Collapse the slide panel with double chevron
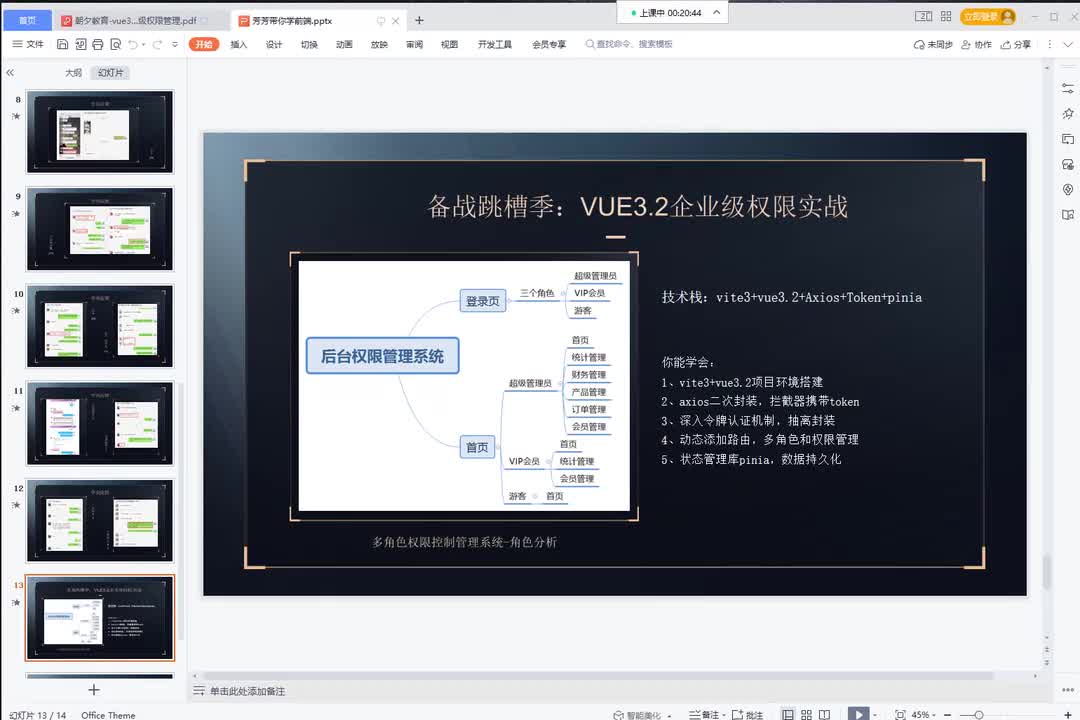This screenshot has width=1080, height=720. [10, 72]
